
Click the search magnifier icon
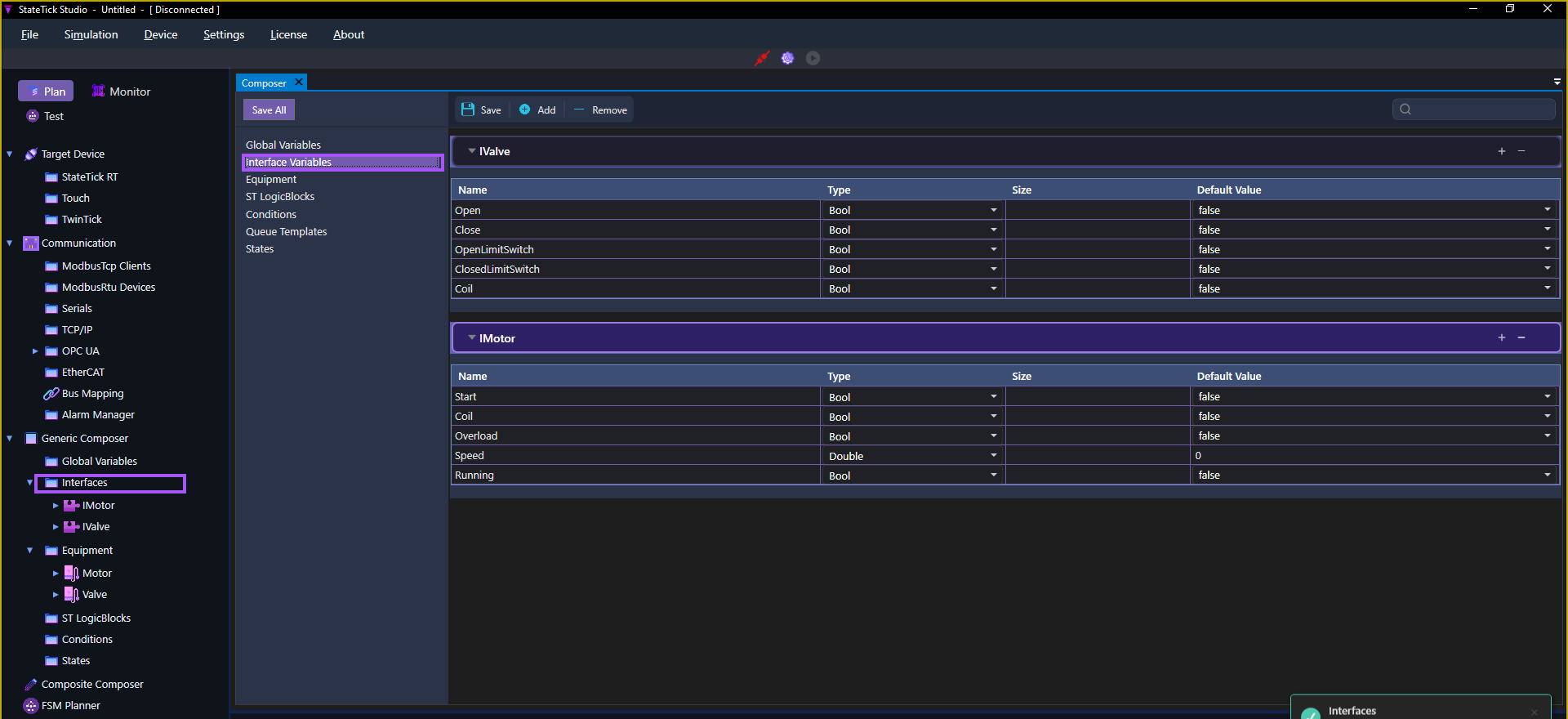1405,109
